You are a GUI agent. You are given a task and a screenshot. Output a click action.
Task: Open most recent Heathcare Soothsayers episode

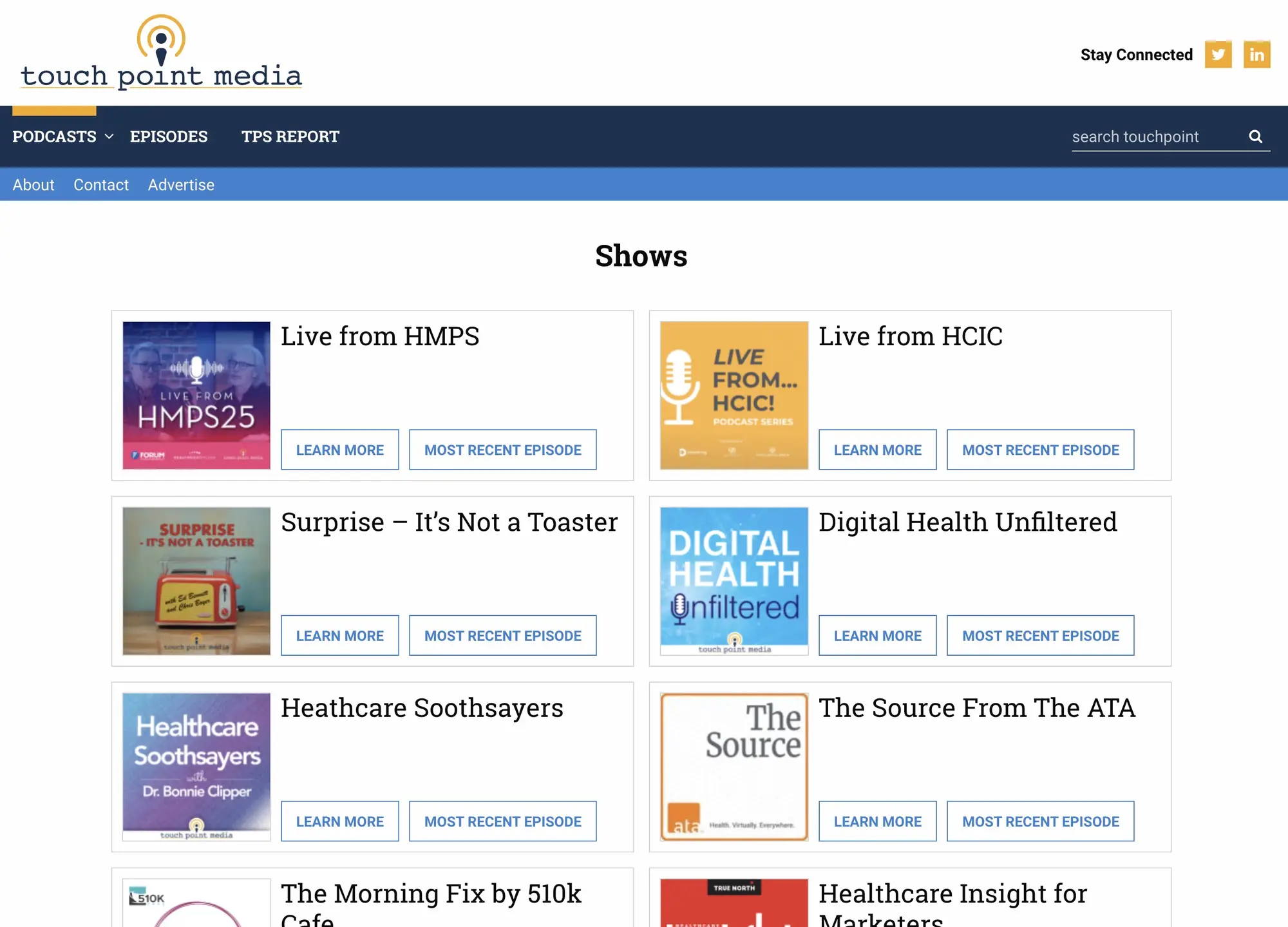503,821
